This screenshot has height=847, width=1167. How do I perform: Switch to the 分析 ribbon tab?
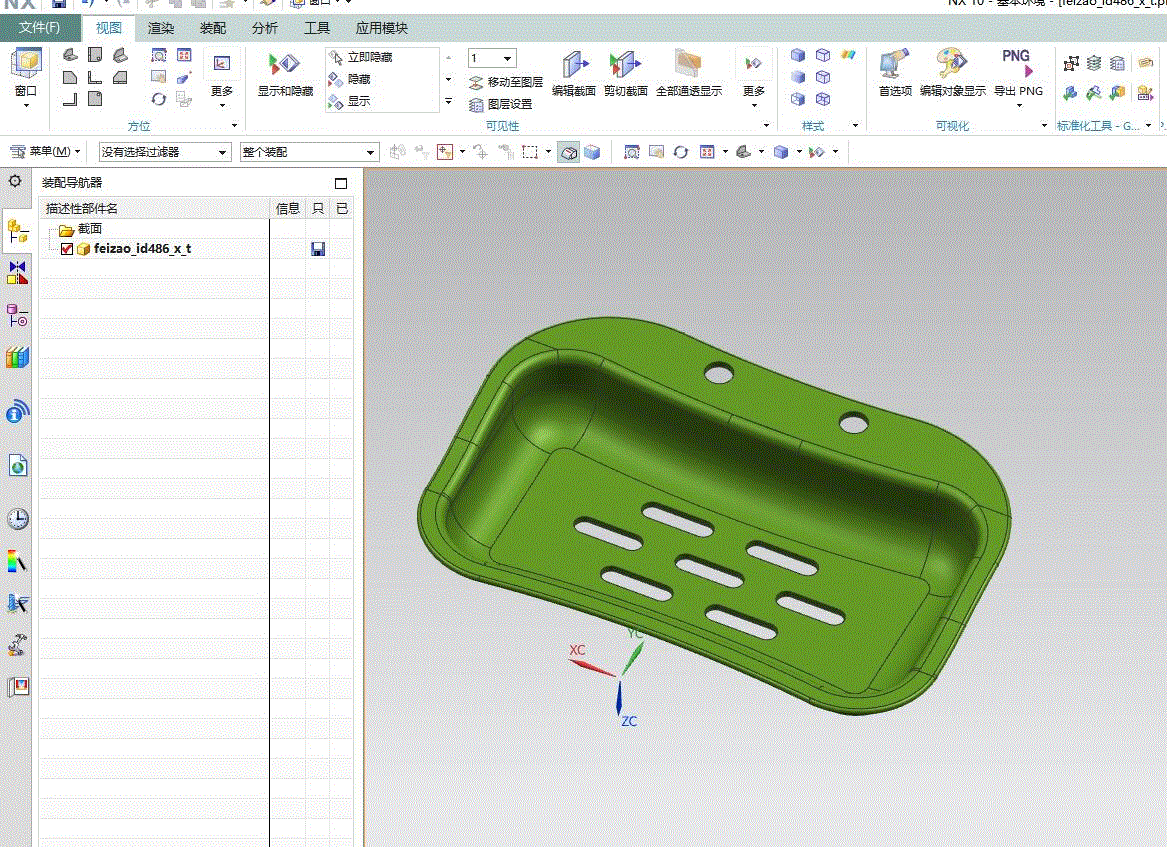(265, 28)
